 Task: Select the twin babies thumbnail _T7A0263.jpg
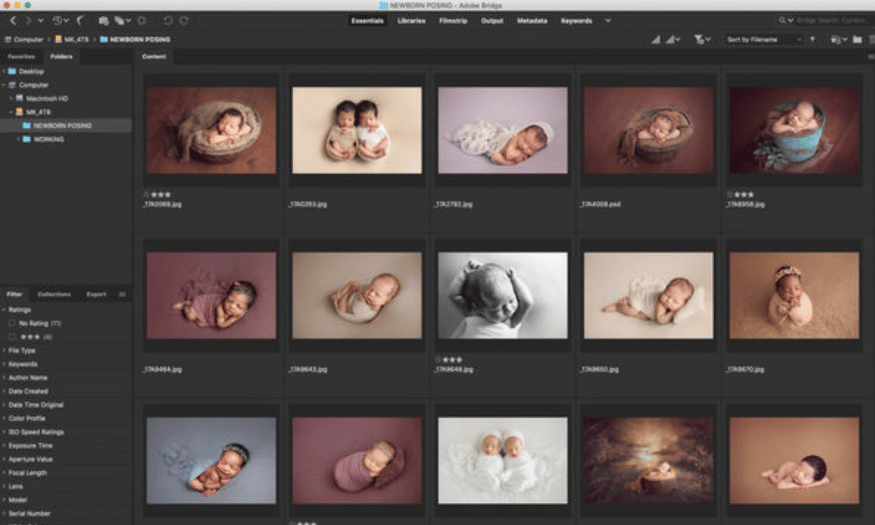357,130
